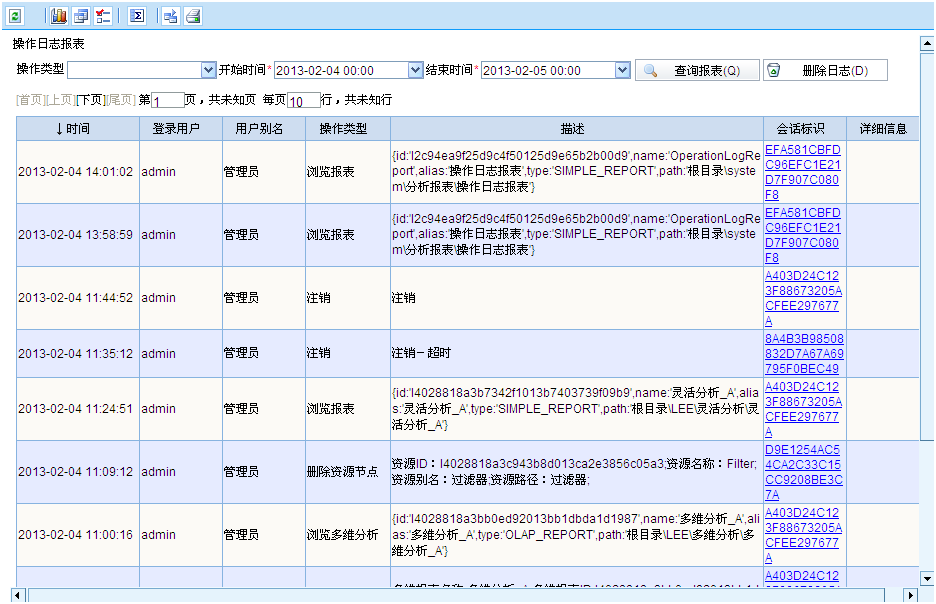Sort by the 时间 column header

[78, 128]
